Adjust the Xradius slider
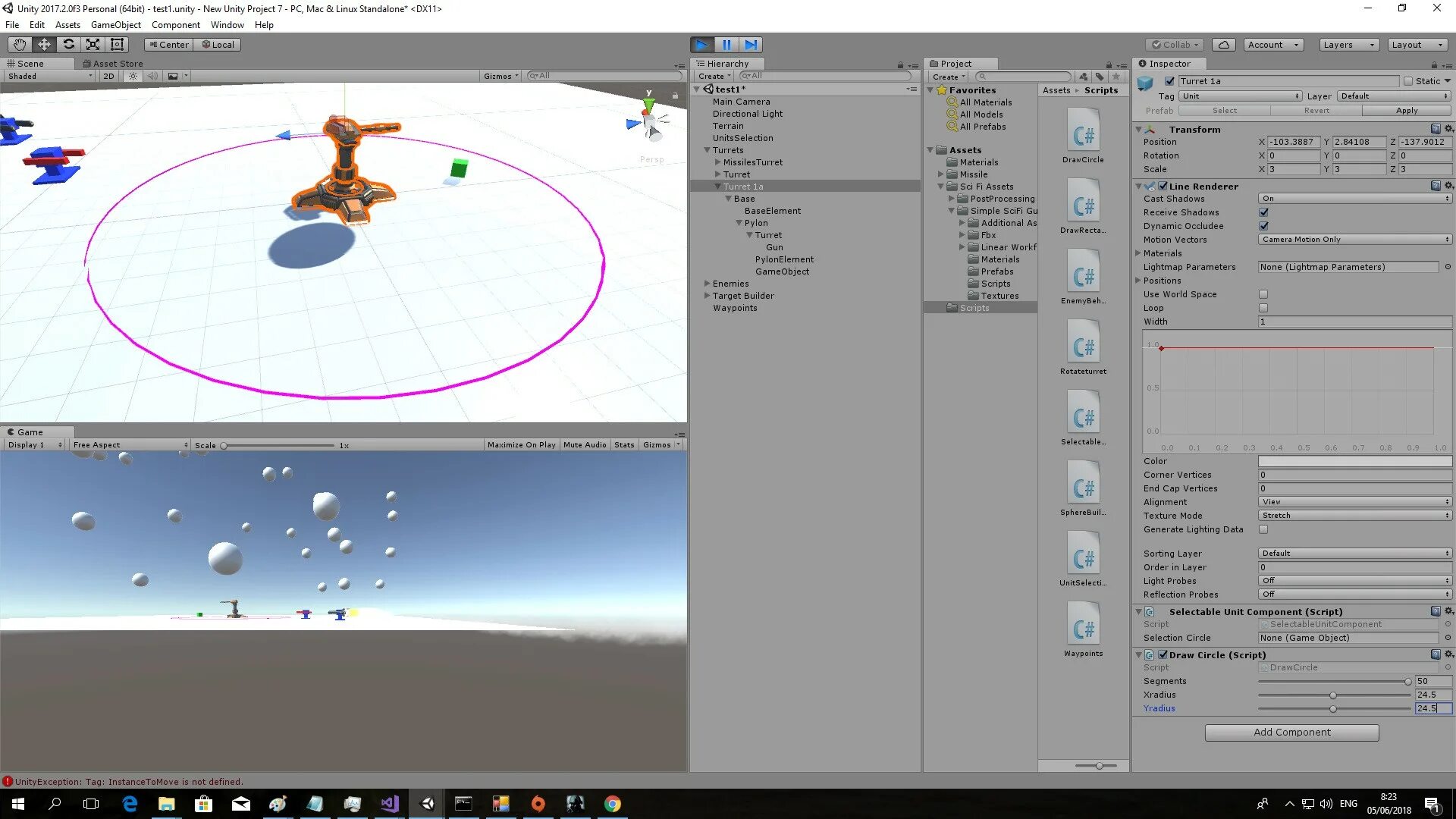This screenshot has height=819, width=1456. (1332, 695)
